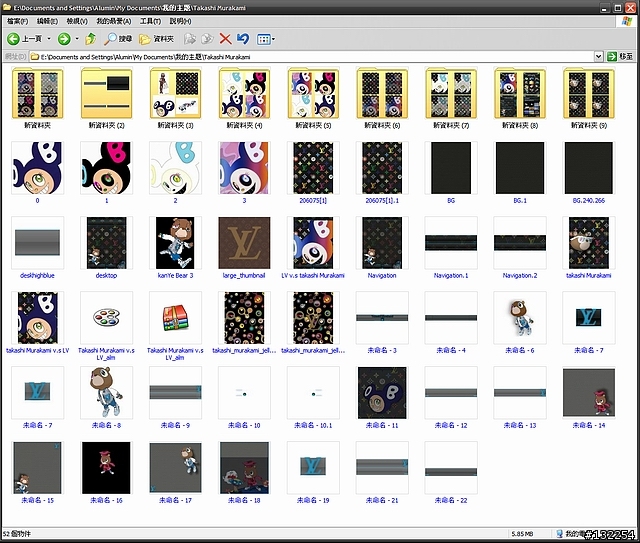
Task: Open Back button history dropdown arrow
Action: click(49, 39)
